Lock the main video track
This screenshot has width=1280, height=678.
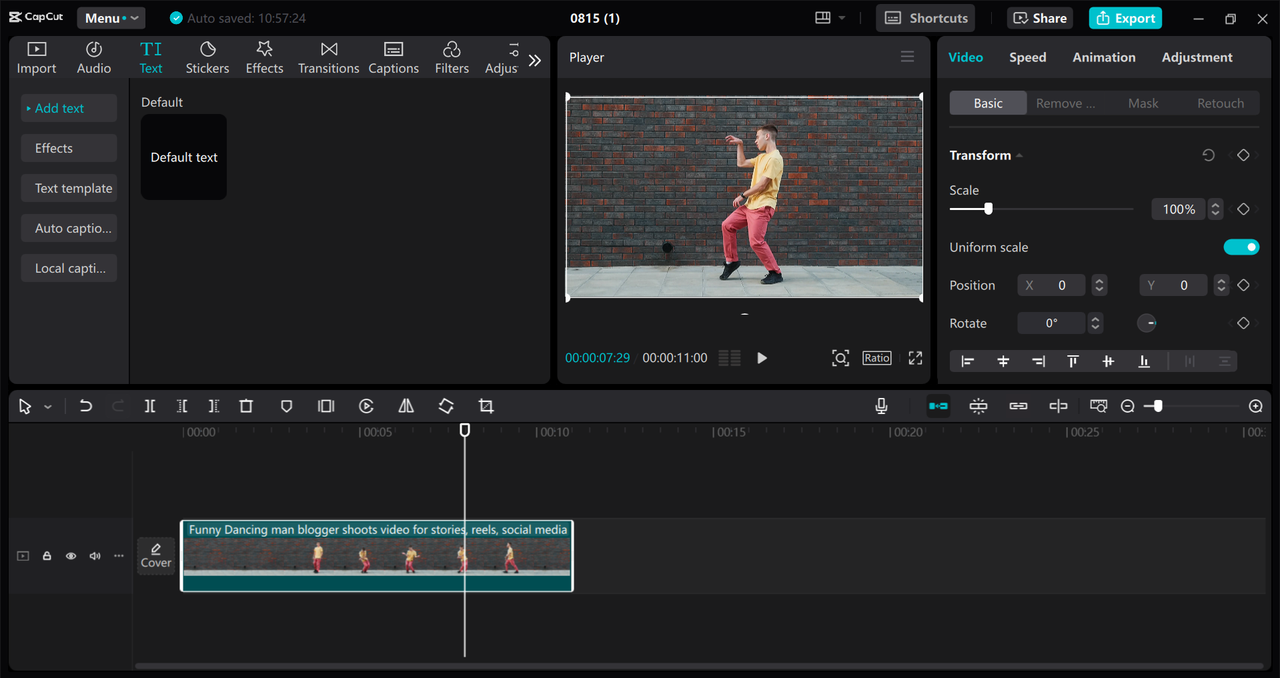point(47,556)
